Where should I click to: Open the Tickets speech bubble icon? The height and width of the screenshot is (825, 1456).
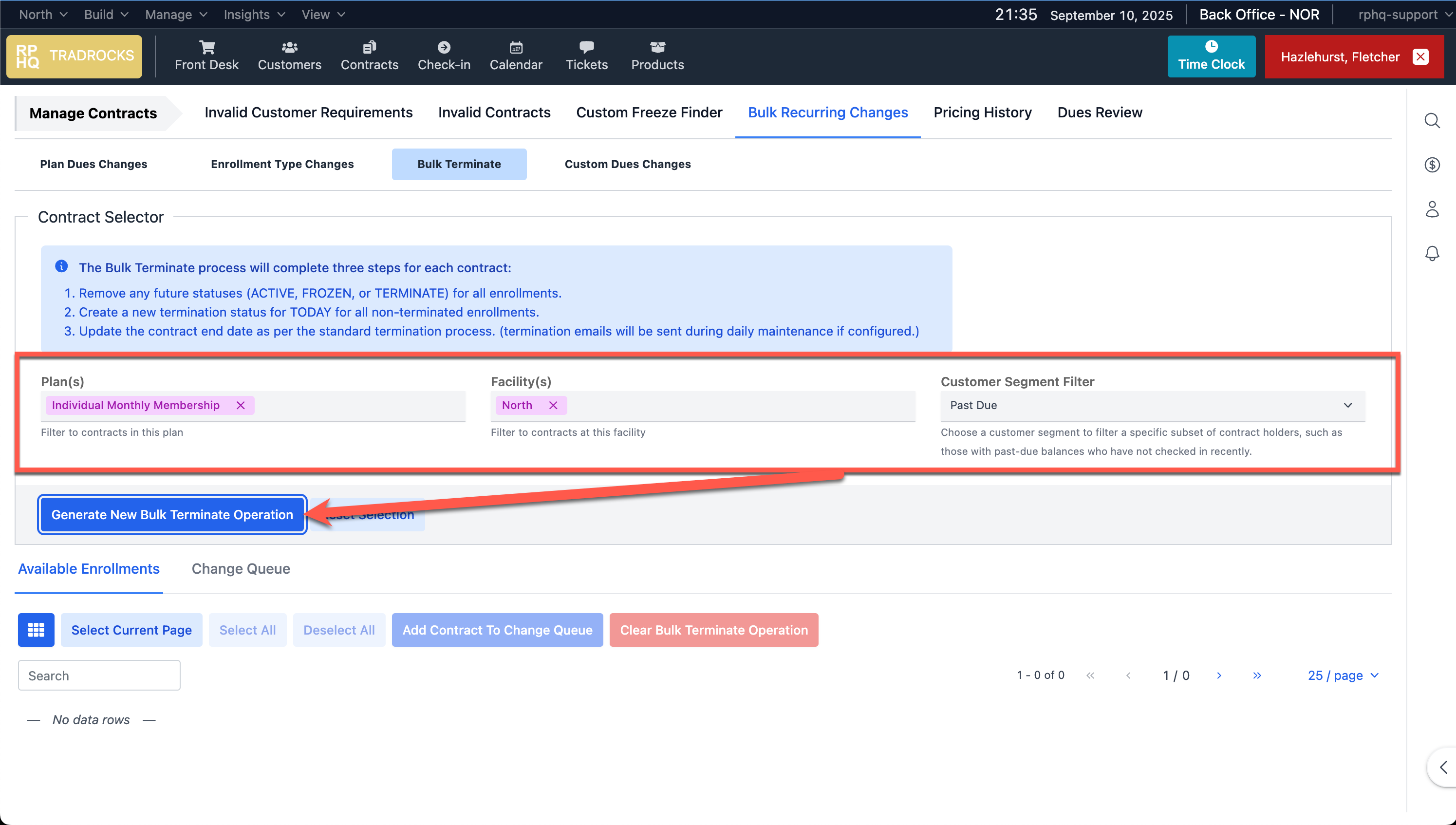pos(586,47)
